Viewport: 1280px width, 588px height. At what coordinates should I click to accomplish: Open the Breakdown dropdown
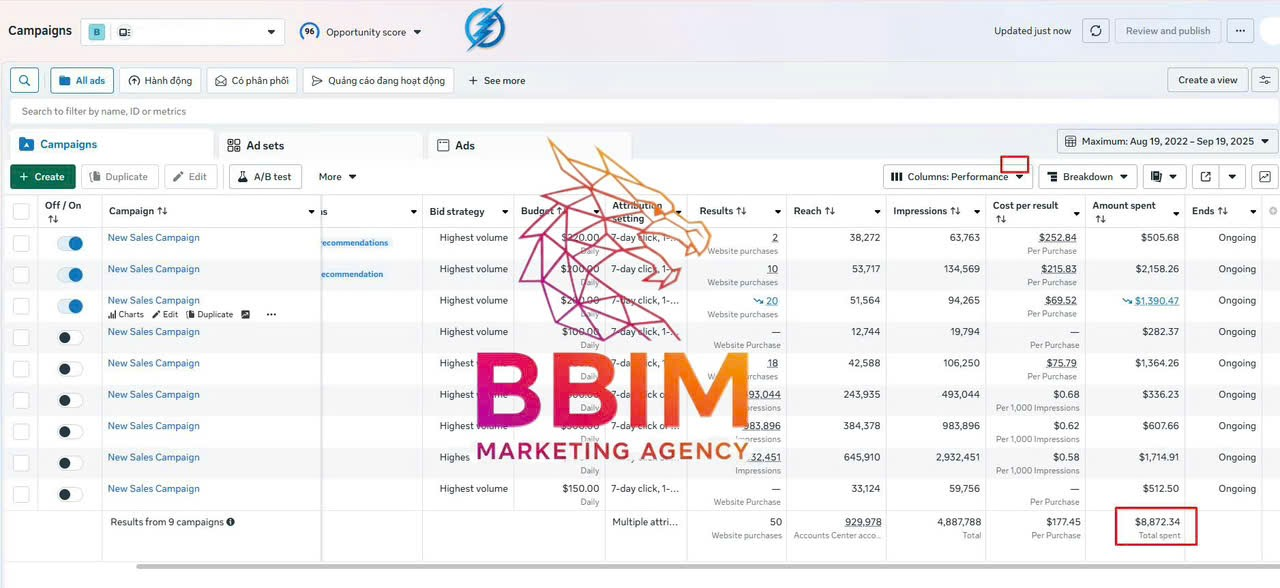[x=1086, y=177]
